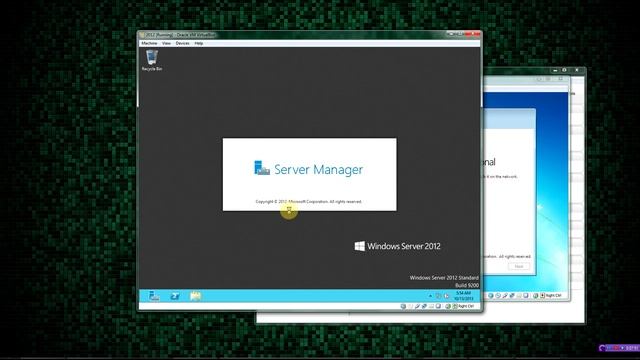
Task: Open the Machine menu in VirtualBox
Action: [x=149, y=43]
